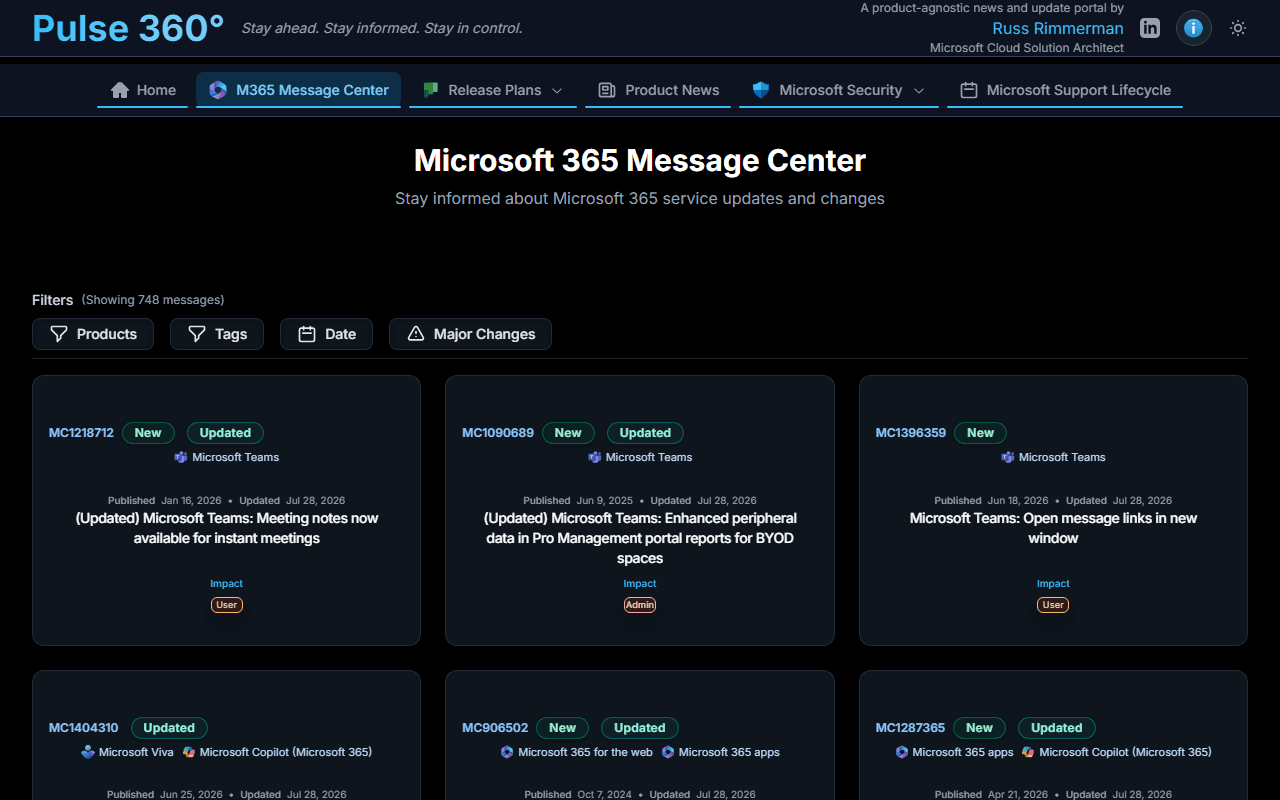
Task: Click the Home house icon
Action: coord(120,90)
